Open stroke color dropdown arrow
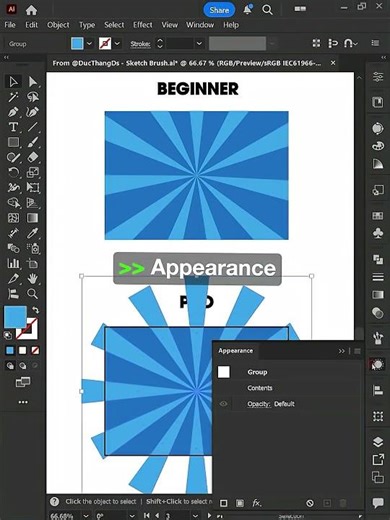Image resolution: width=390 pixels, height=520 pixels. [117, 44]
